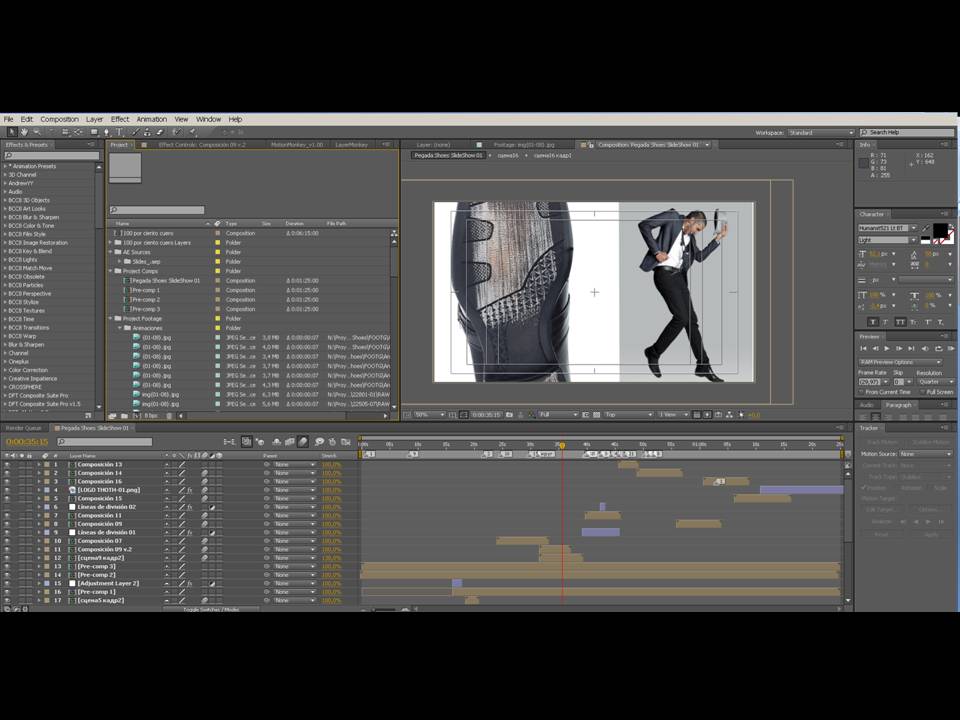
Task: Click the fill color swatch in Character panel
Action: (x=940, y=230)
